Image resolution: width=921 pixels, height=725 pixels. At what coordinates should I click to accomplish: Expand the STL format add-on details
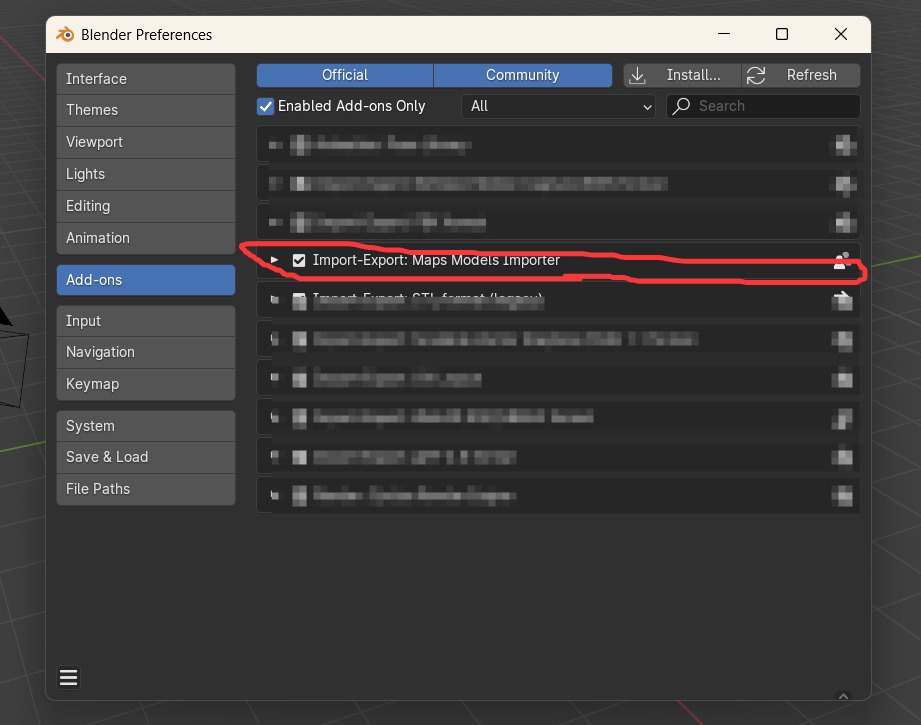pos(274,299)
